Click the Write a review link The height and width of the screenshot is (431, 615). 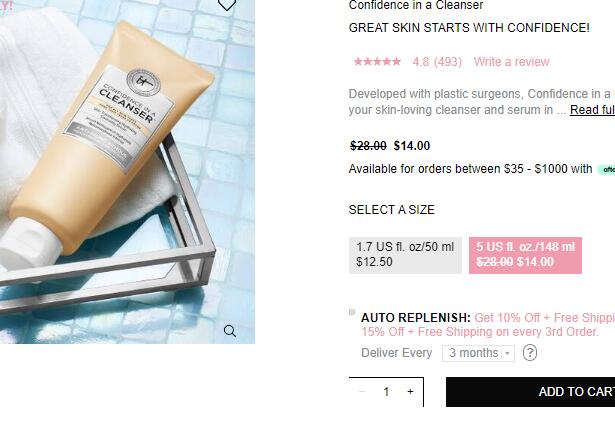(x=511, y=62)
